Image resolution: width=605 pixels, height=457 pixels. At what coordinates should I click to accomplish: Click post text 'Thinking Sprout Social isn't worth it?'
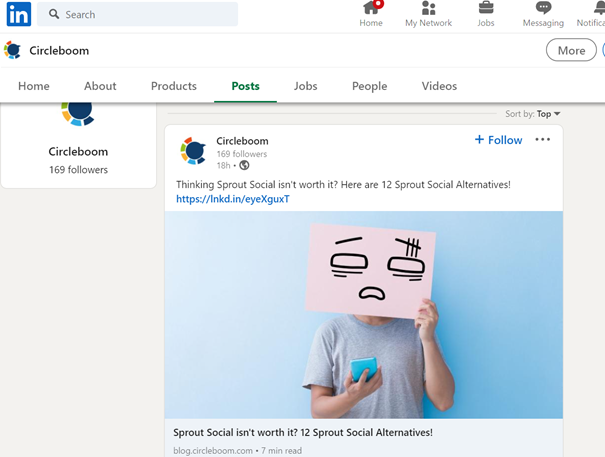[x=257, y=184]
